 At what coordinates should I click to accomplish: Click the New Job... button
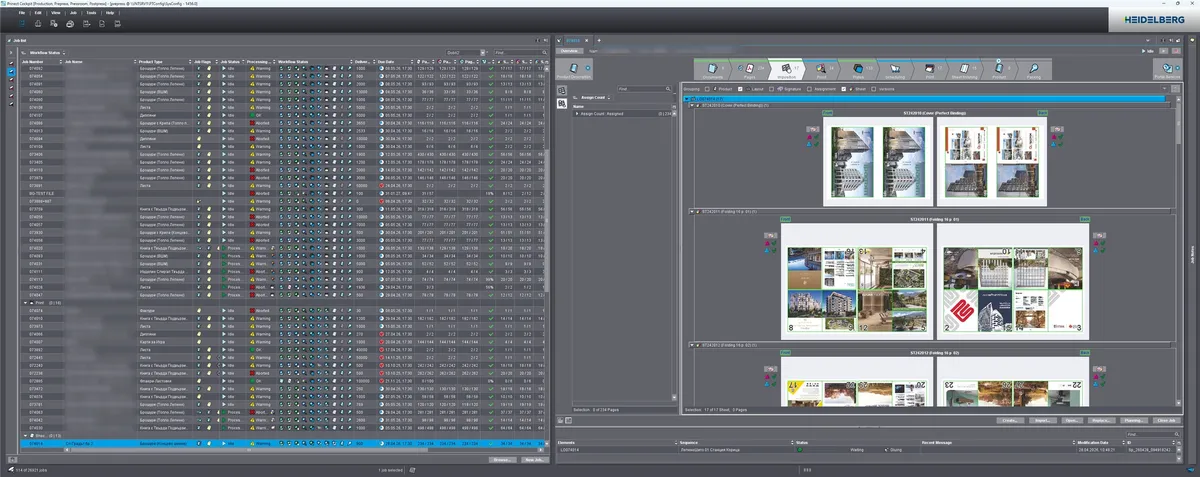(533, 459)
